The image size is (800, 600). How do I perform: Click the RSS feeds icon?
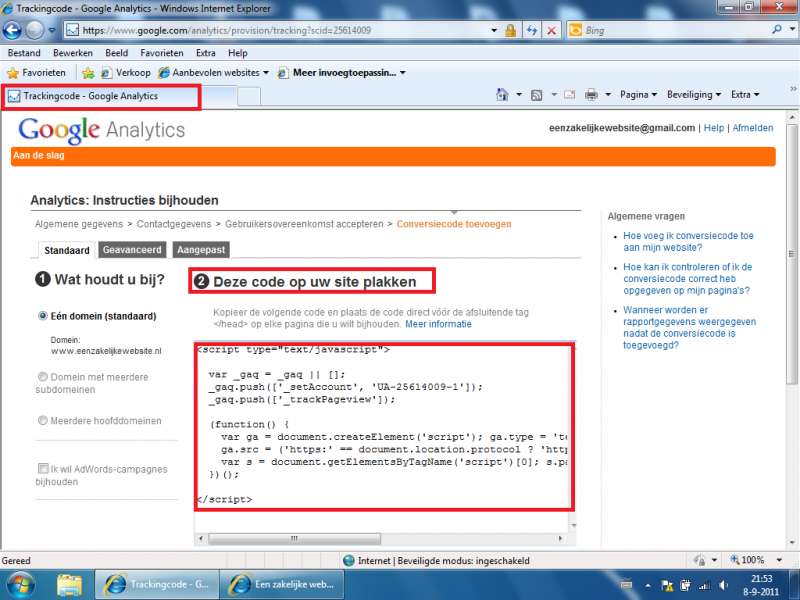click(x=537, y=95)
